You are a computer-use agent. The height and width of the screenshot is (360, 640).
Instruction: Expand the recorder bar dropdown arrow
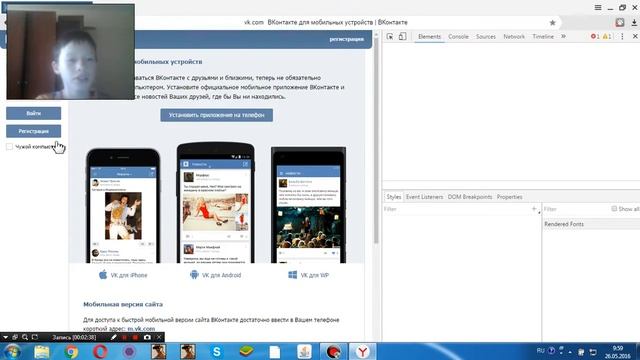click(5, 337)
